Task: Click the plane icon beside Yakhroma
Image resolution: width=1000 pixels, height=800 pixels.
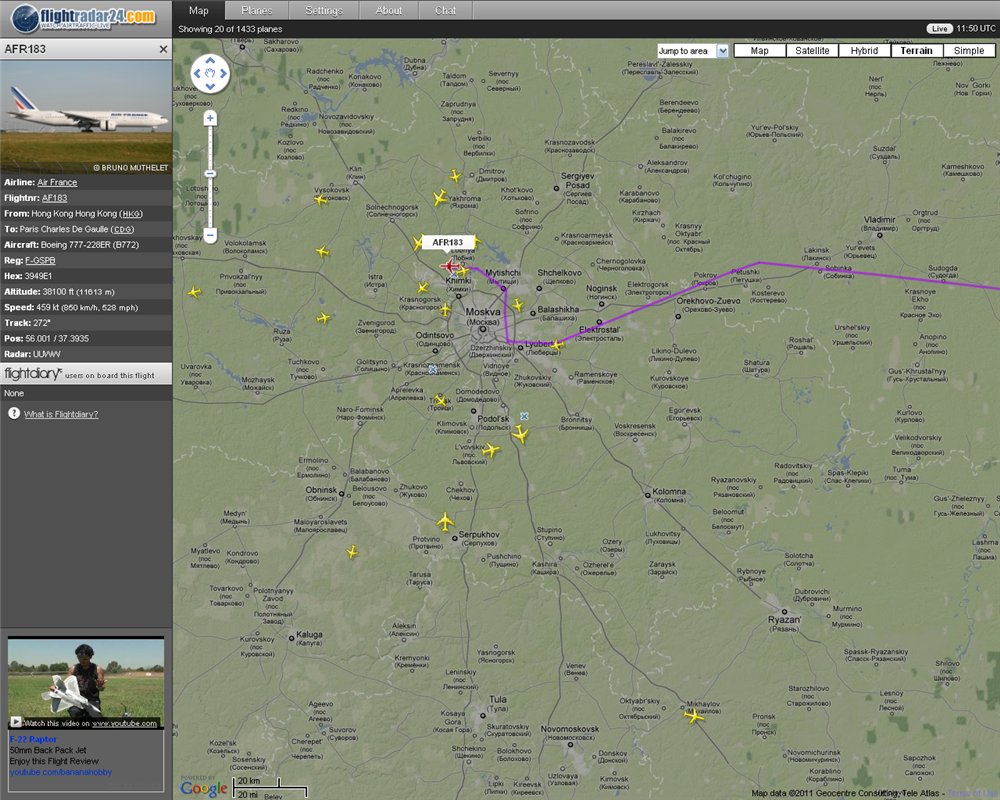Action: tap(439, 198)
